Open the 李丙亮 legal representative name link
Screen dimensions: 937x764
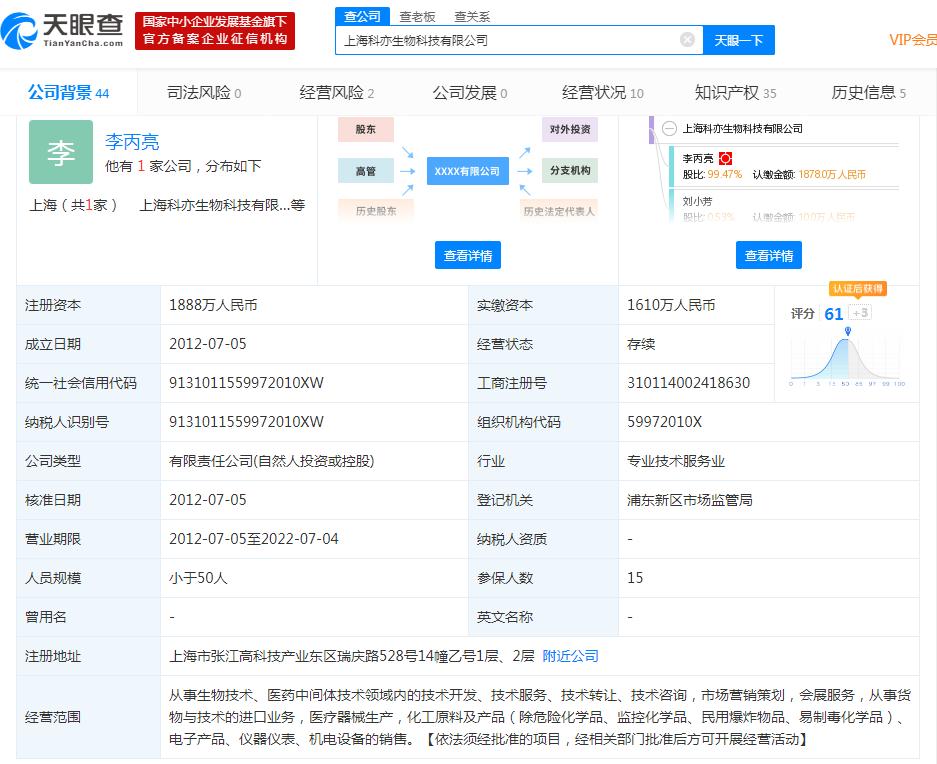point(132,142)
